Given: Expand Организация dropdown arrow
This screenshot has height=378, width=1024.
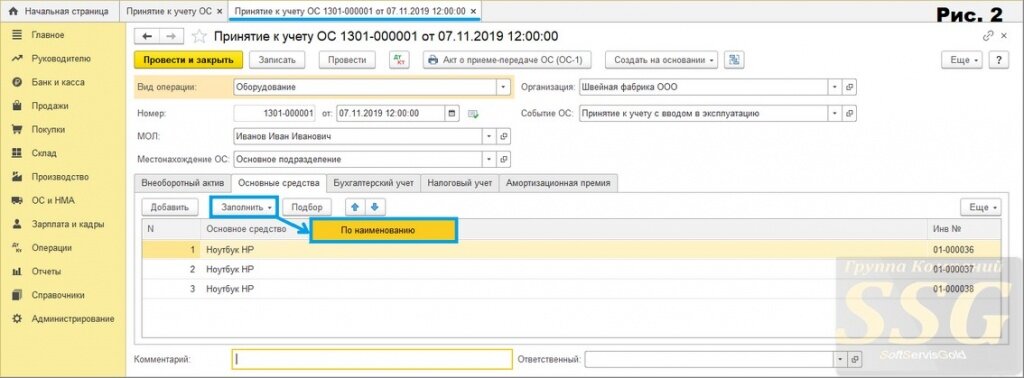Looking at the screenshot, I should pos(835,87).
